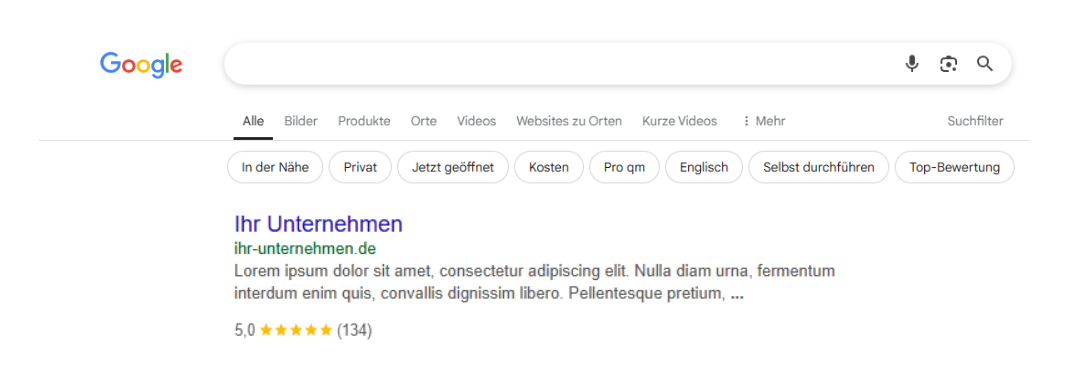
Task: Open the Suchfilter options
Action: [975, 121]
